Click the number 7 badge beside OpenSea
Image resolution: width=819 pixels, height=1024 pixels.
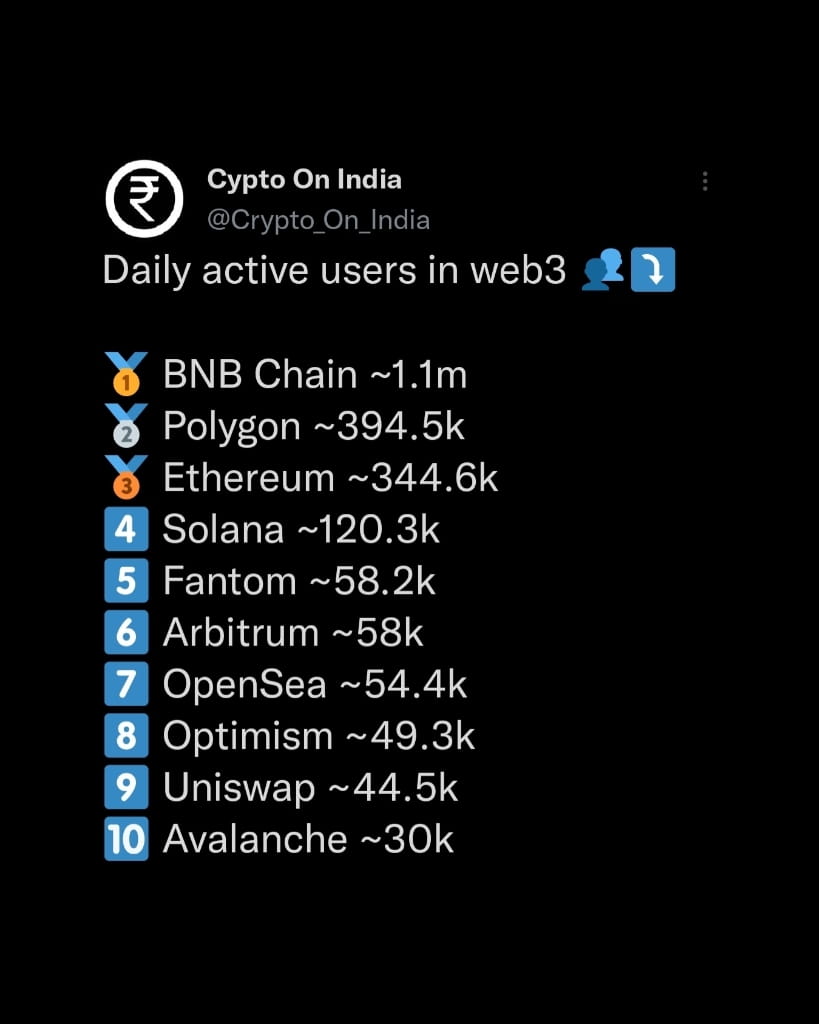(x=125, y=684)
